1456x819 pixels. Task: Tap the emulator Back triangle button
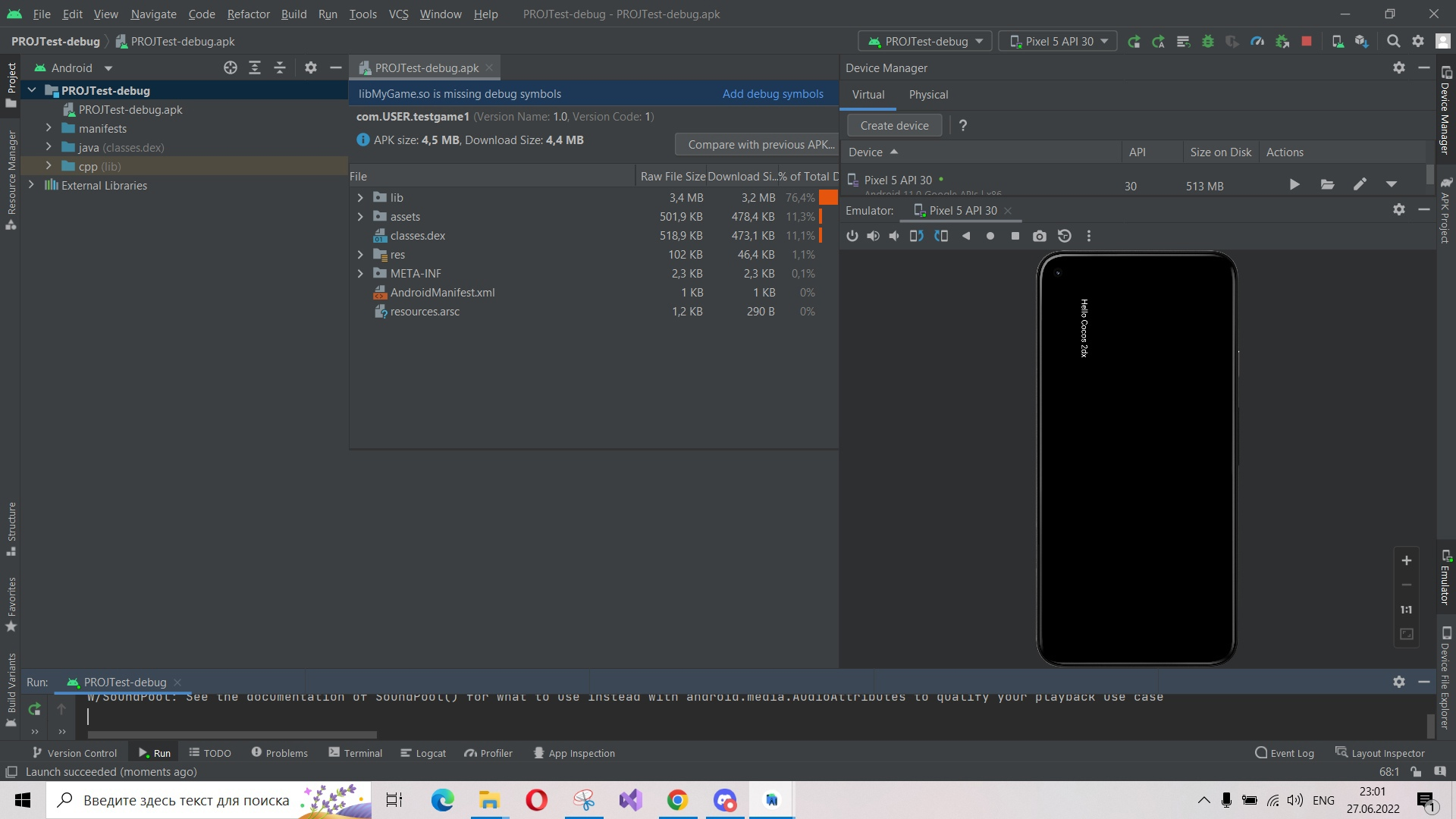[x=966, y=236]
